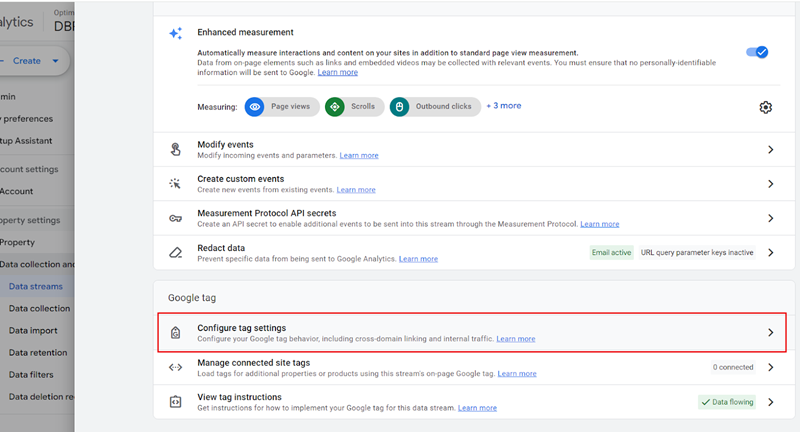Viewport: 800px width, 432px height.
Task: Open Account item in sidebar
Action: point(16,191)
